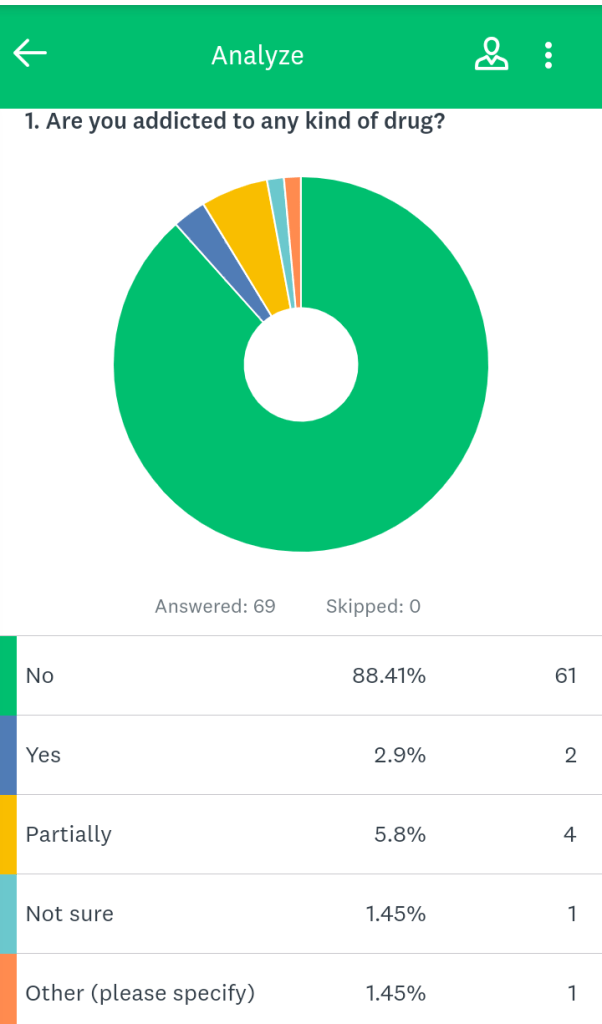Select the Yes answer row
This screenshot has height=1024, width=602.
tap(300, 755)
